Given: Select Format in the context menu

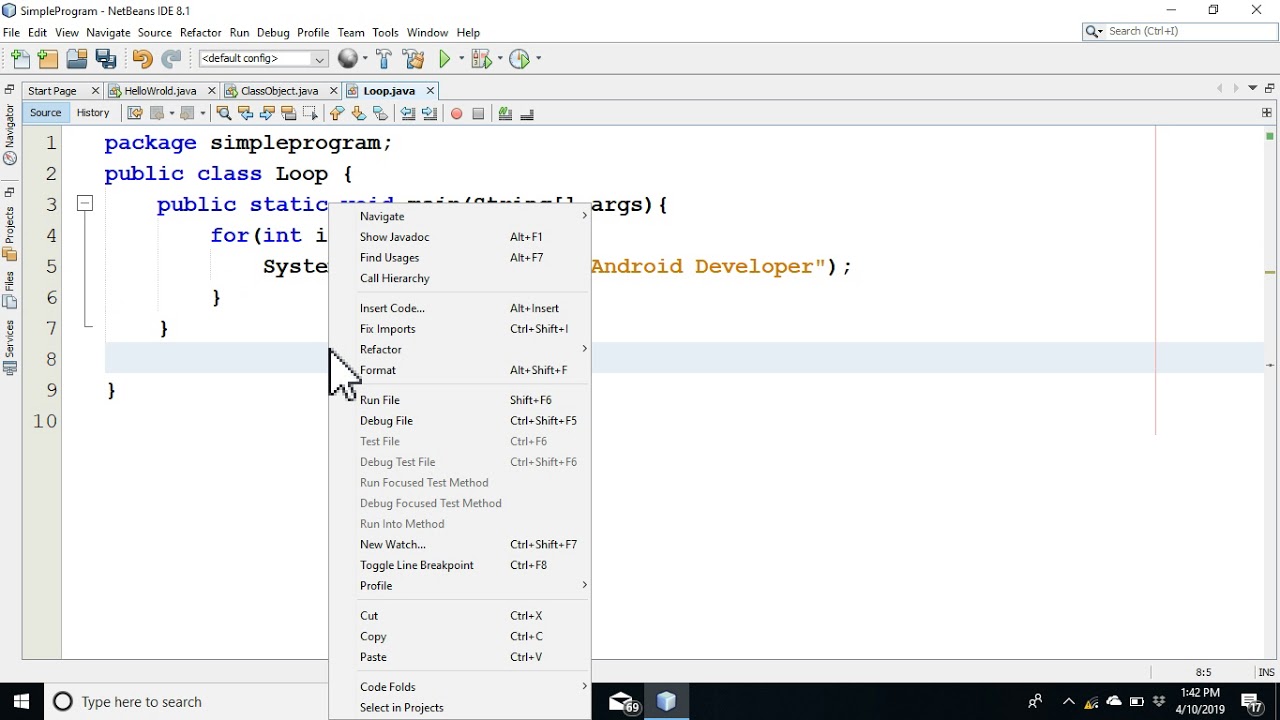Looking at the screenshot, I should 460,370.
